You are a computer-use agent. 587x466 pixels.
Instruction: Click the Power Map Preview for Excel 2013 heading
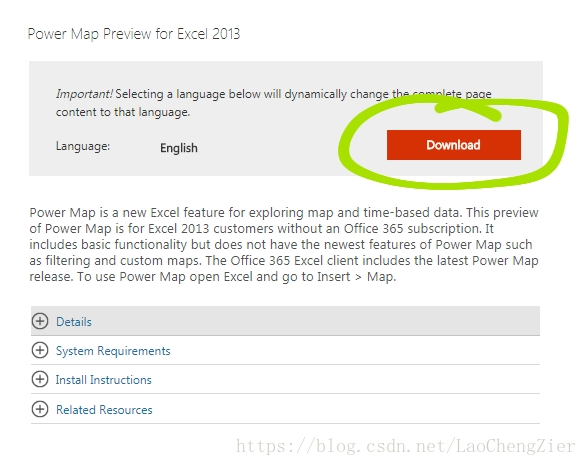134,34
